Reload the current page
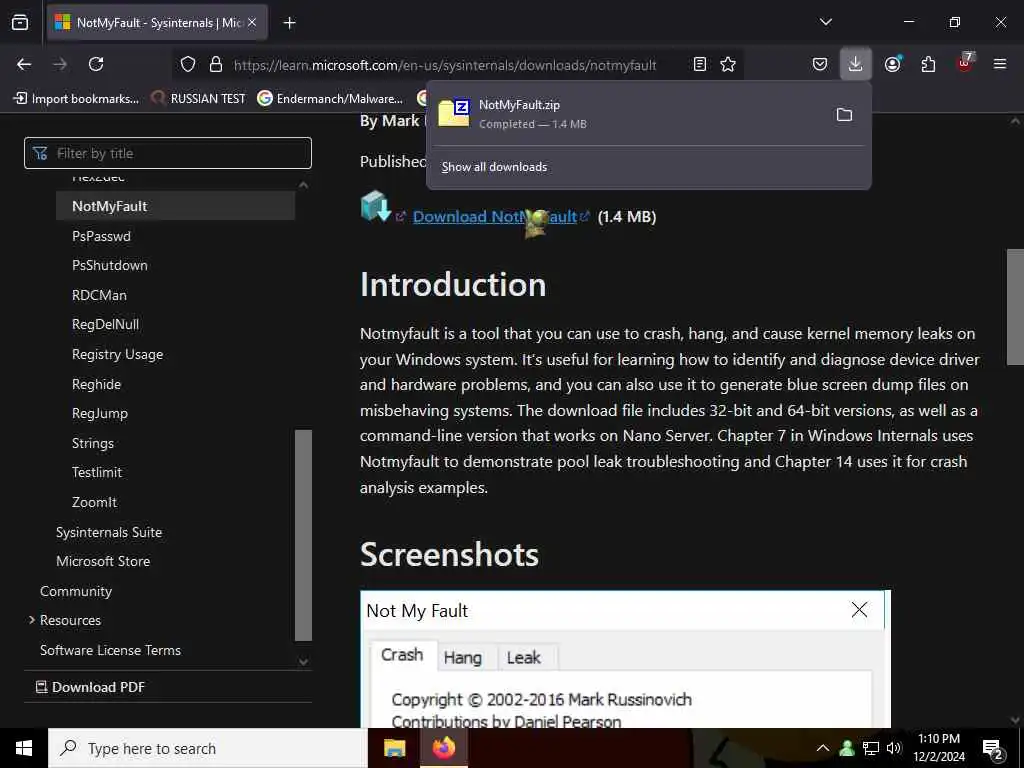The height and width of the screenshot is (768, 1024). tap(96, 64)
